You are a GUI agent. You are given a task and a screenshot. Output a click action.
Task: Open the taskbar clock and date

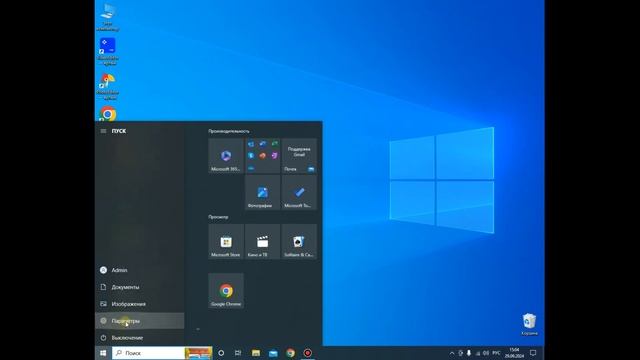point(514,353)
